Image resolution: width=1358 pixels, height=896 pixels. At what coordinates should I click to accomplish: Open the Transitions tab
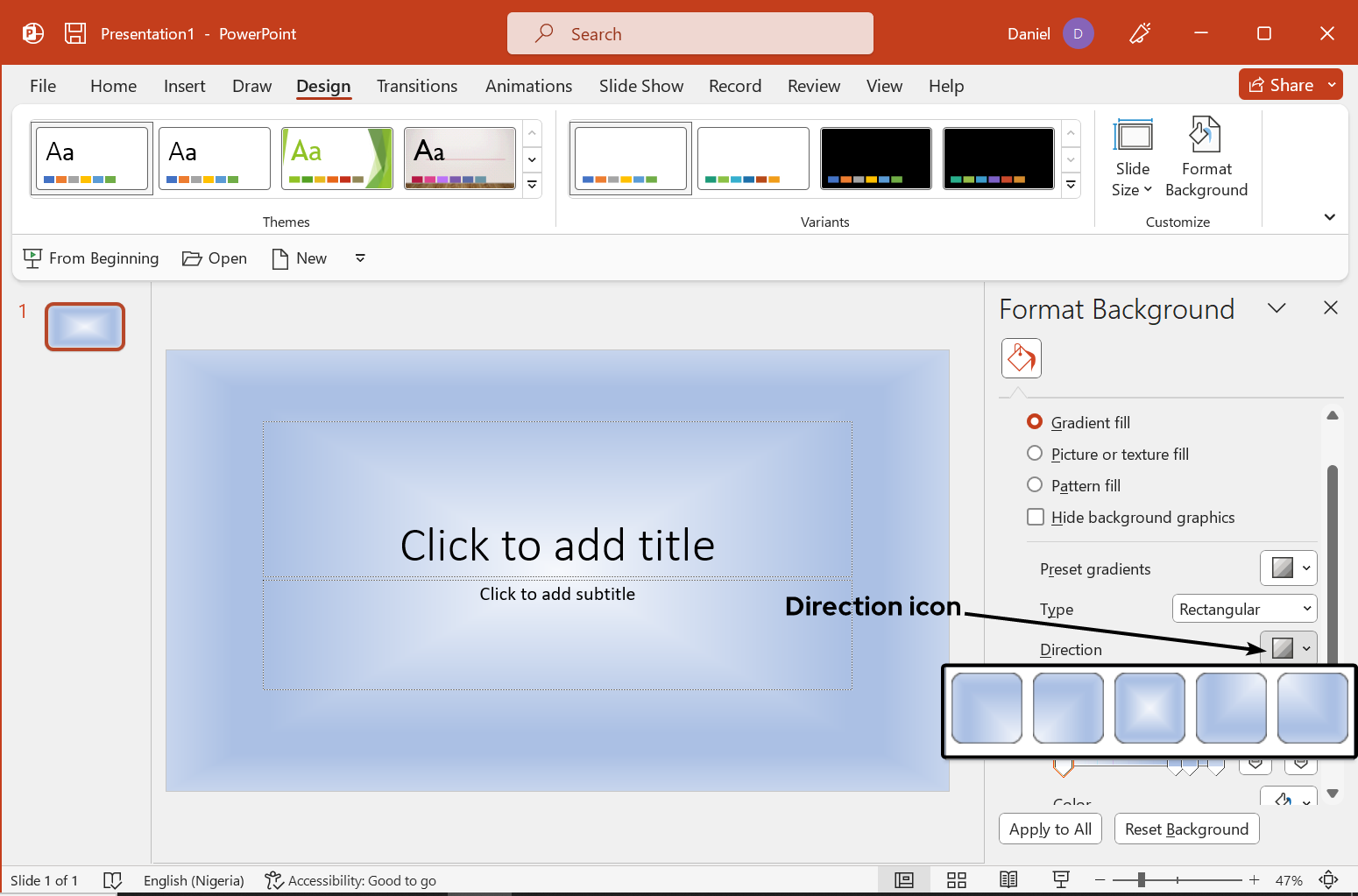[x=417, y=86]
